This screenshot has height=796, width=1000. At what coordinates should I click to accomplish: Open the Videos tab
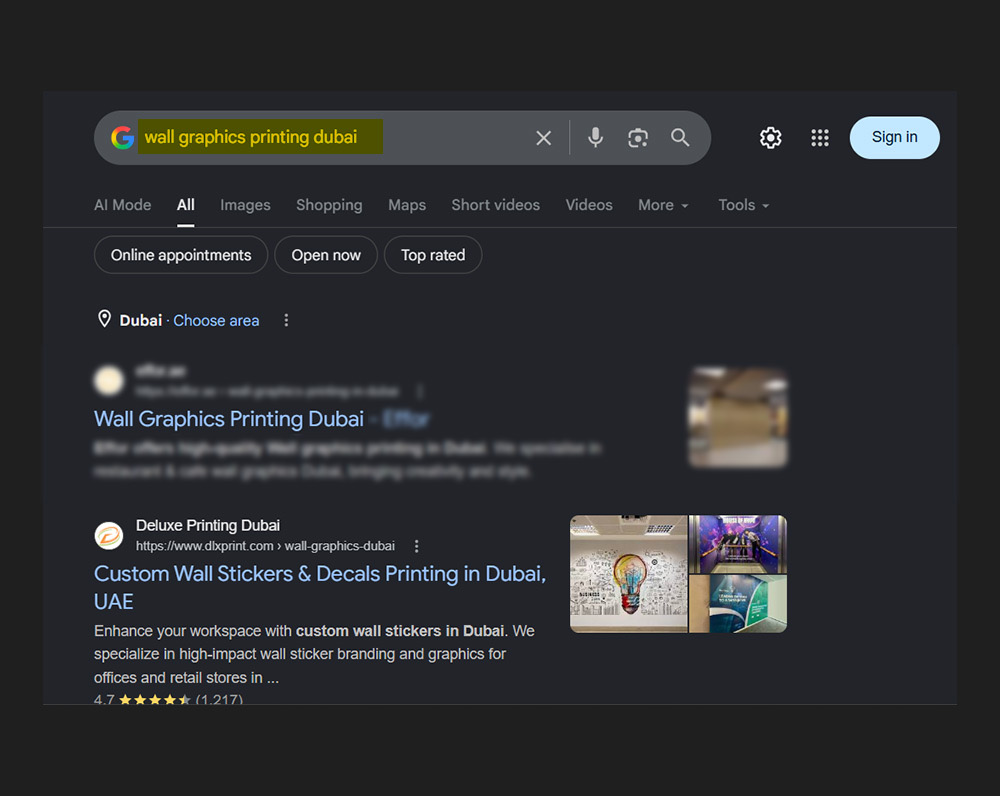589,205
